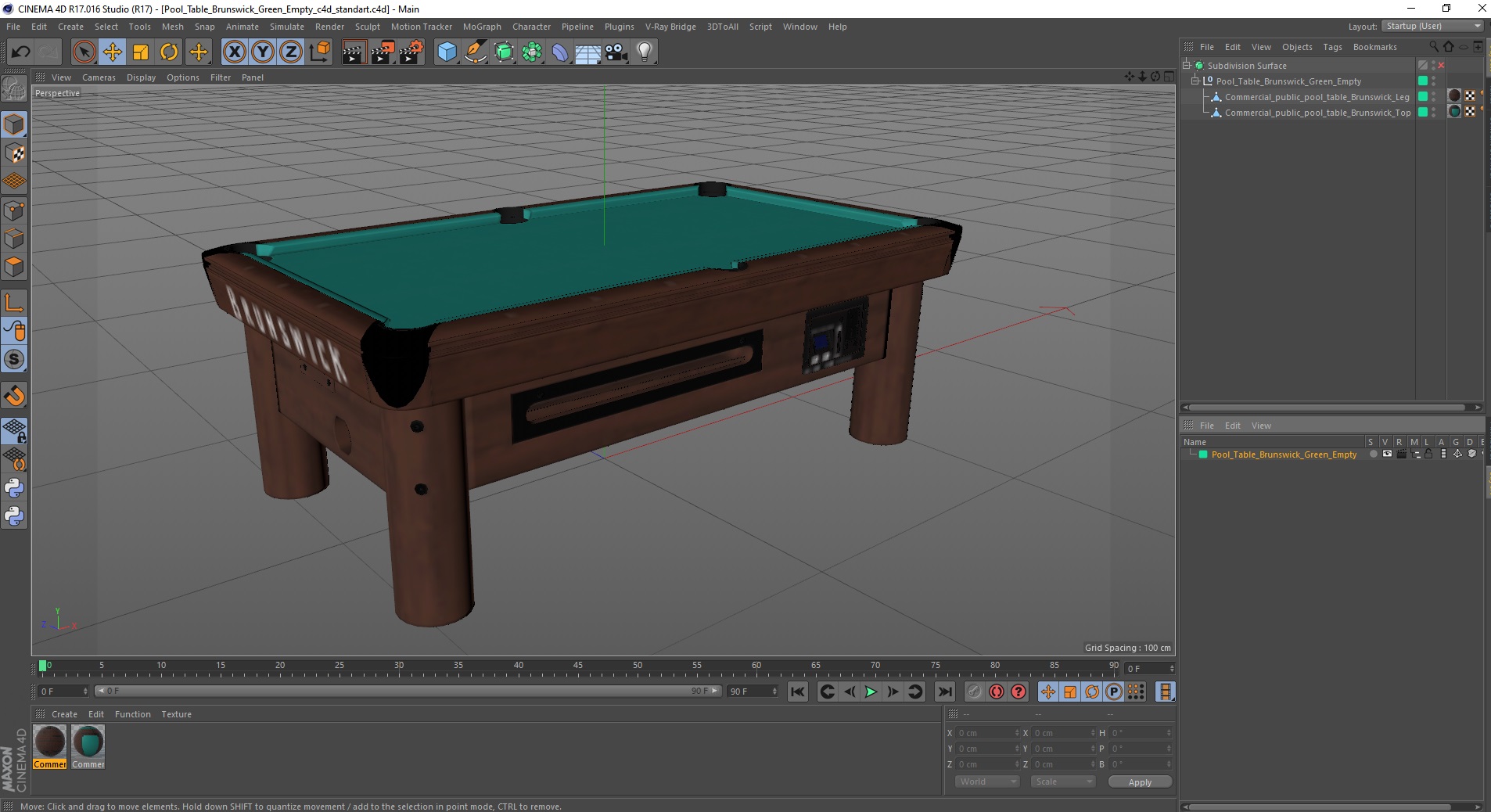Click the Record Active Objects button

click(974, 692)
